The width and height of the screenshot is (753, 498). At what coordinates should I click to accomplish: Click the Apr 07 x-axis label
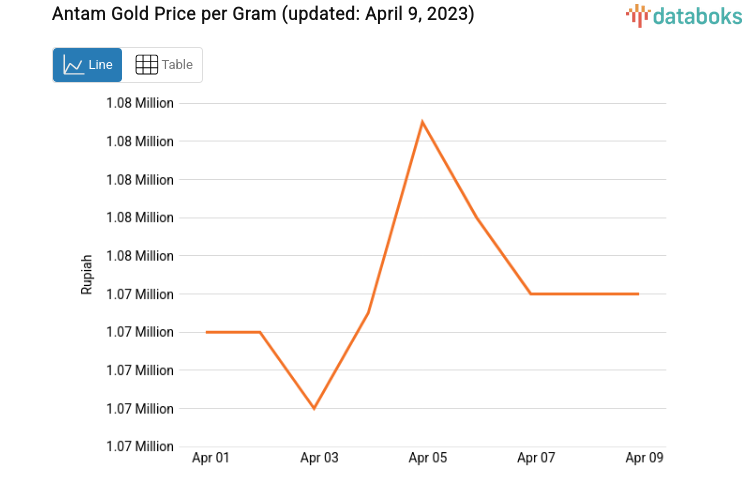[536, 458]
